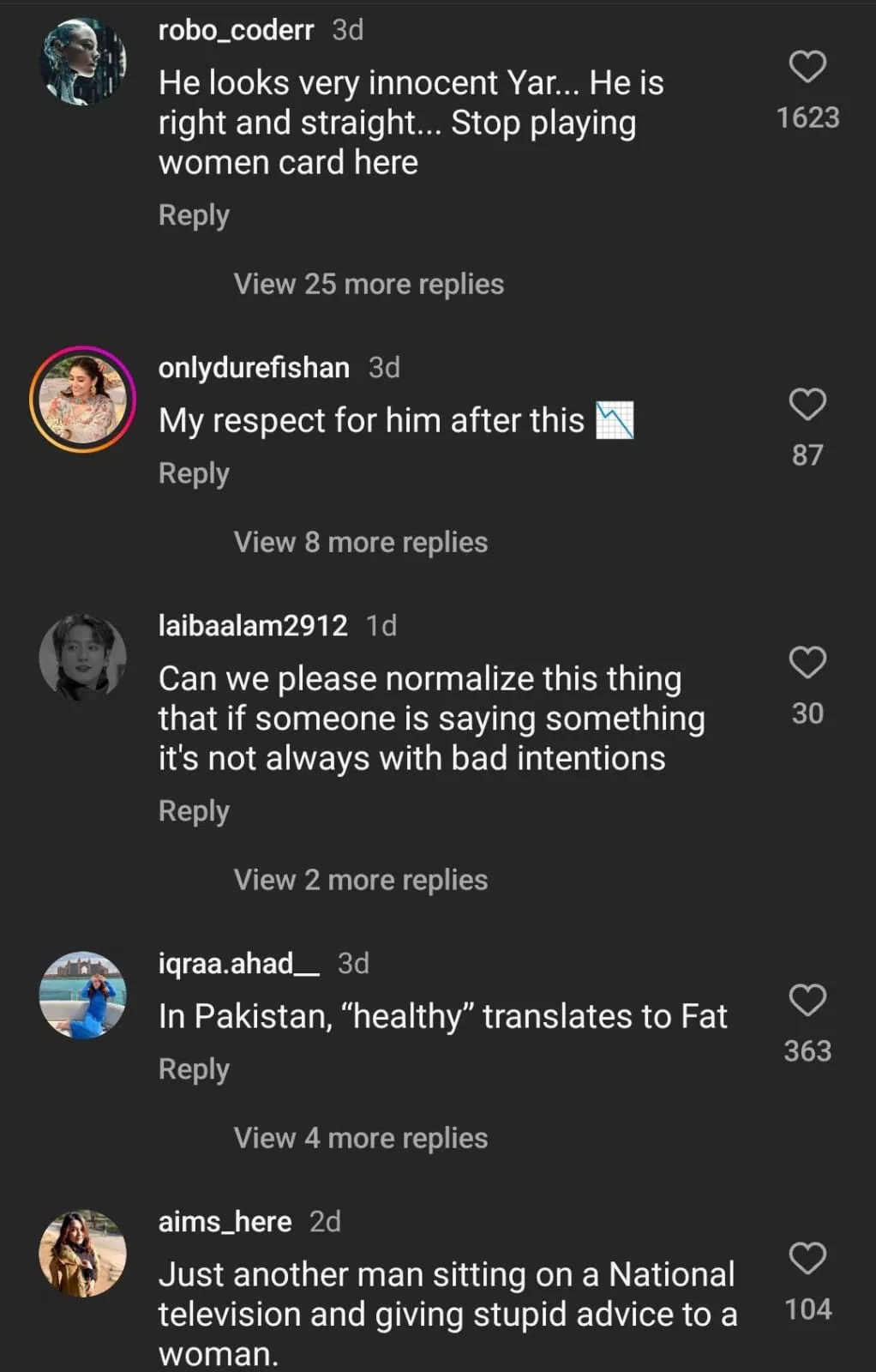Expand View 25 more replies
The width and height of the screenshot is (876, 1372).
point(369,284)
